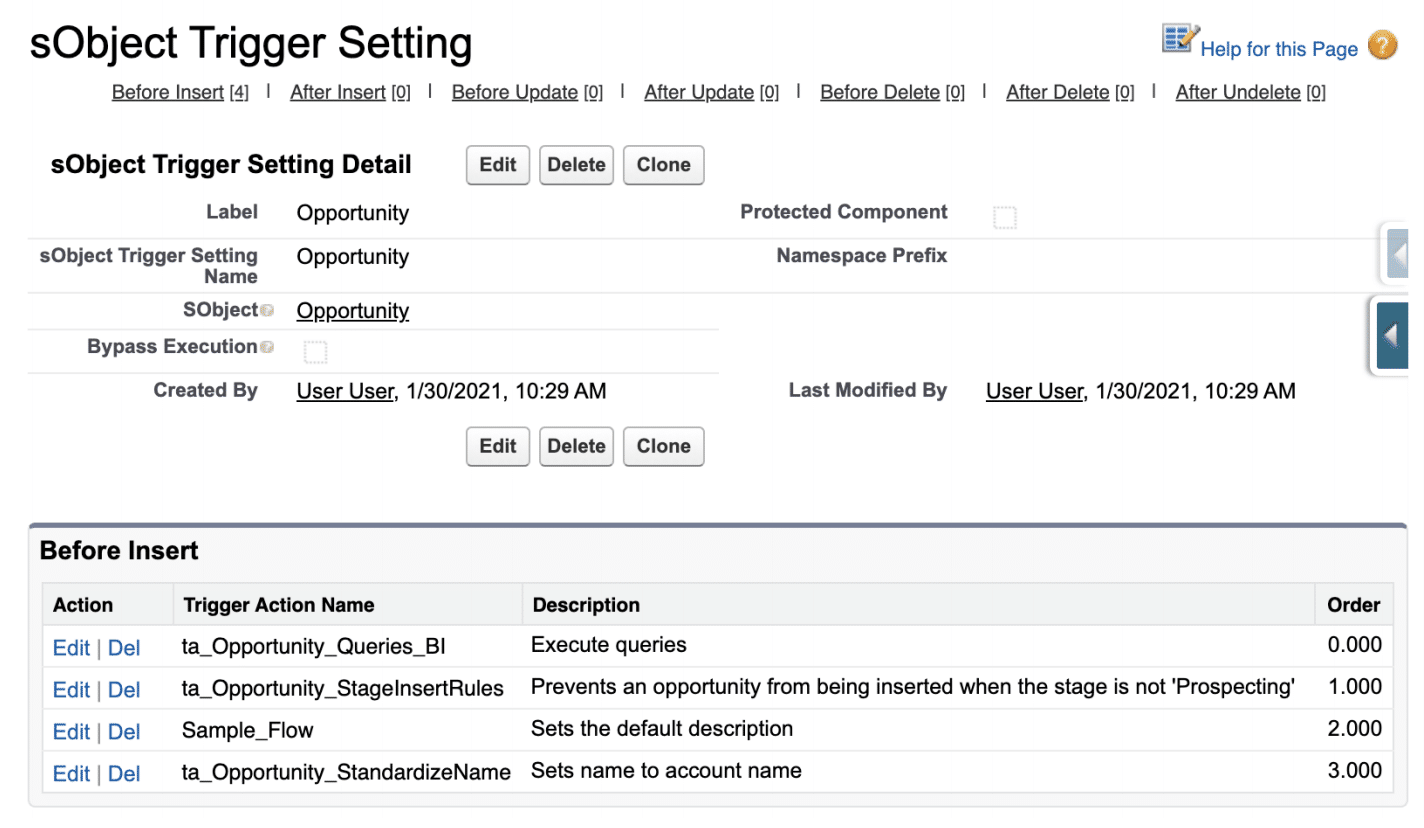Toggle the Protected Component checkbox

click(1004, 213)
